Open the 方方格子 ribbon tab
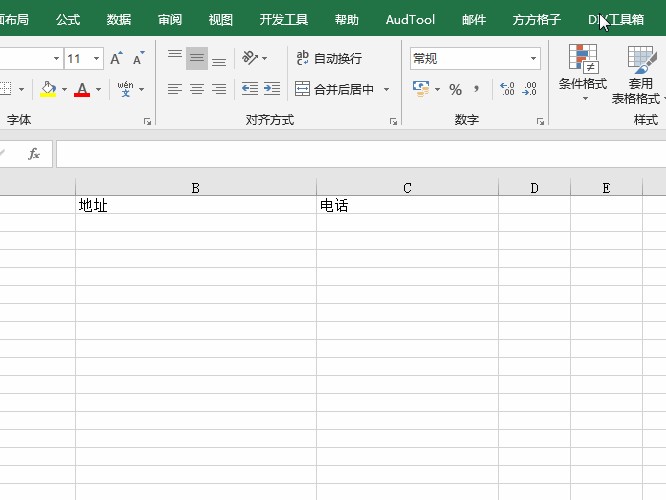This screenshot has width=666, height=500. [537, 20]
